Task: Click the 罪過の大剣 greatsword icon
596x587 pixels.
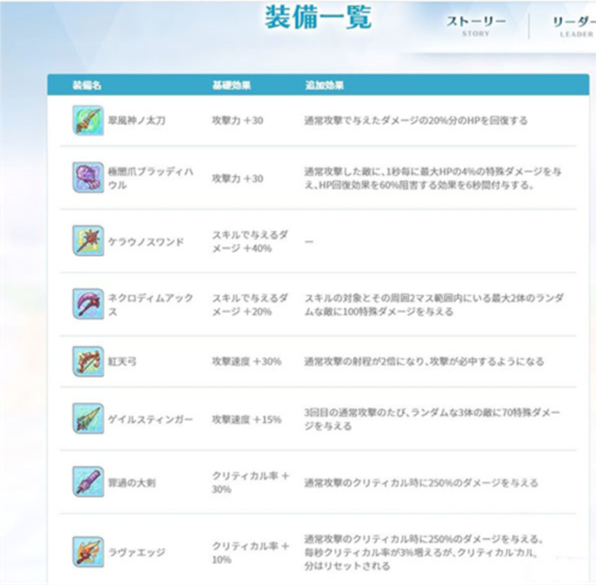Action: pos(88,482)
